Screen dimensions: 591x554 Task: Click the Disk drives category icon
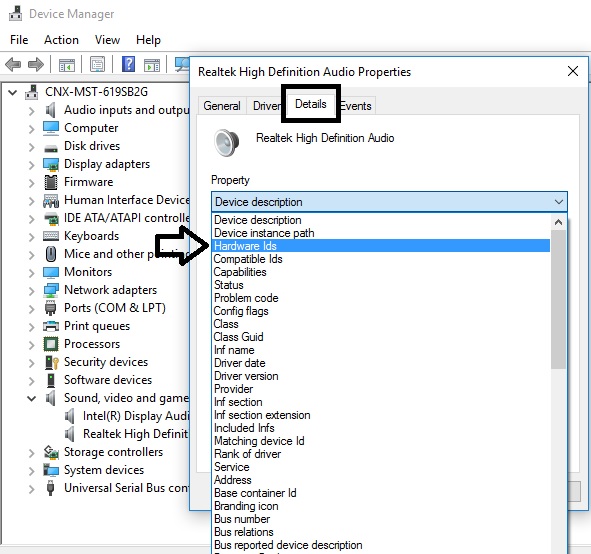coord(51,148)
